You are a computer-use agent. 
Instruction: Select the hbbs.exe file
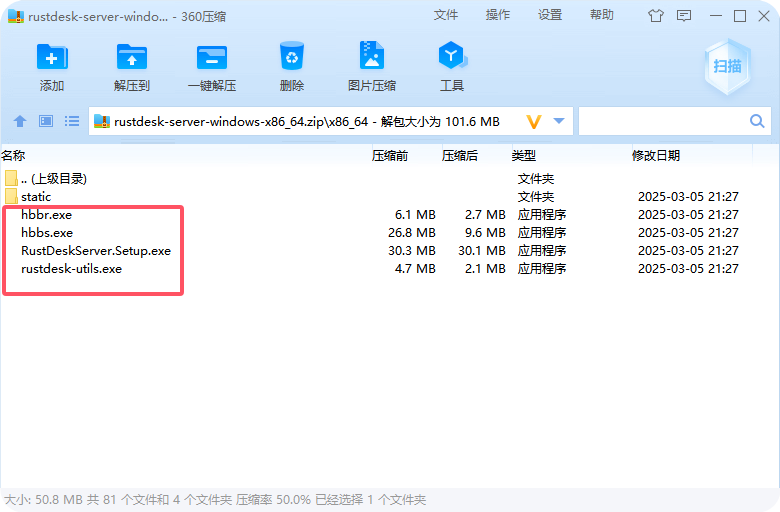[x=47, y=232]
